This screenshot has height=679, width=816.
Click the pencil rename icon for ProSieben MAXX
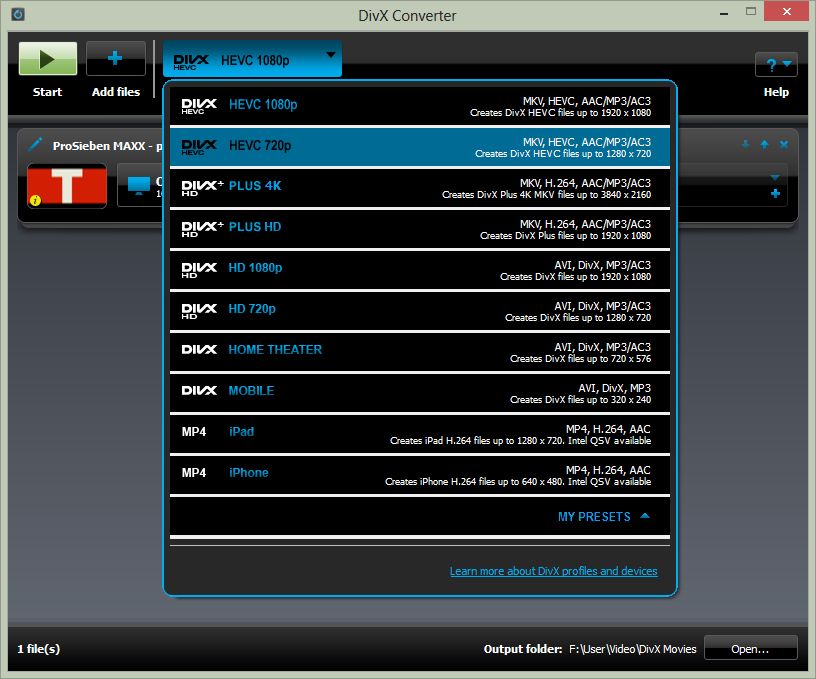(35, 144)
